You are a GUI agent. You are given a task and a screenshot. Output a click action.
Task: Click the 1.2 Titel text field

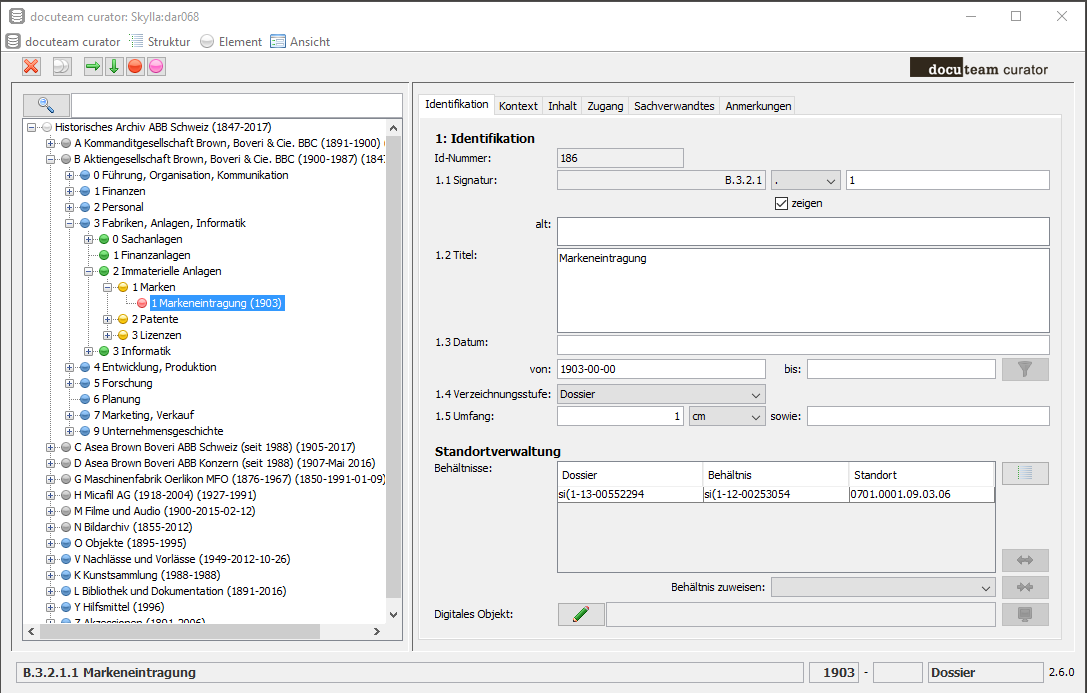(803, 290)
